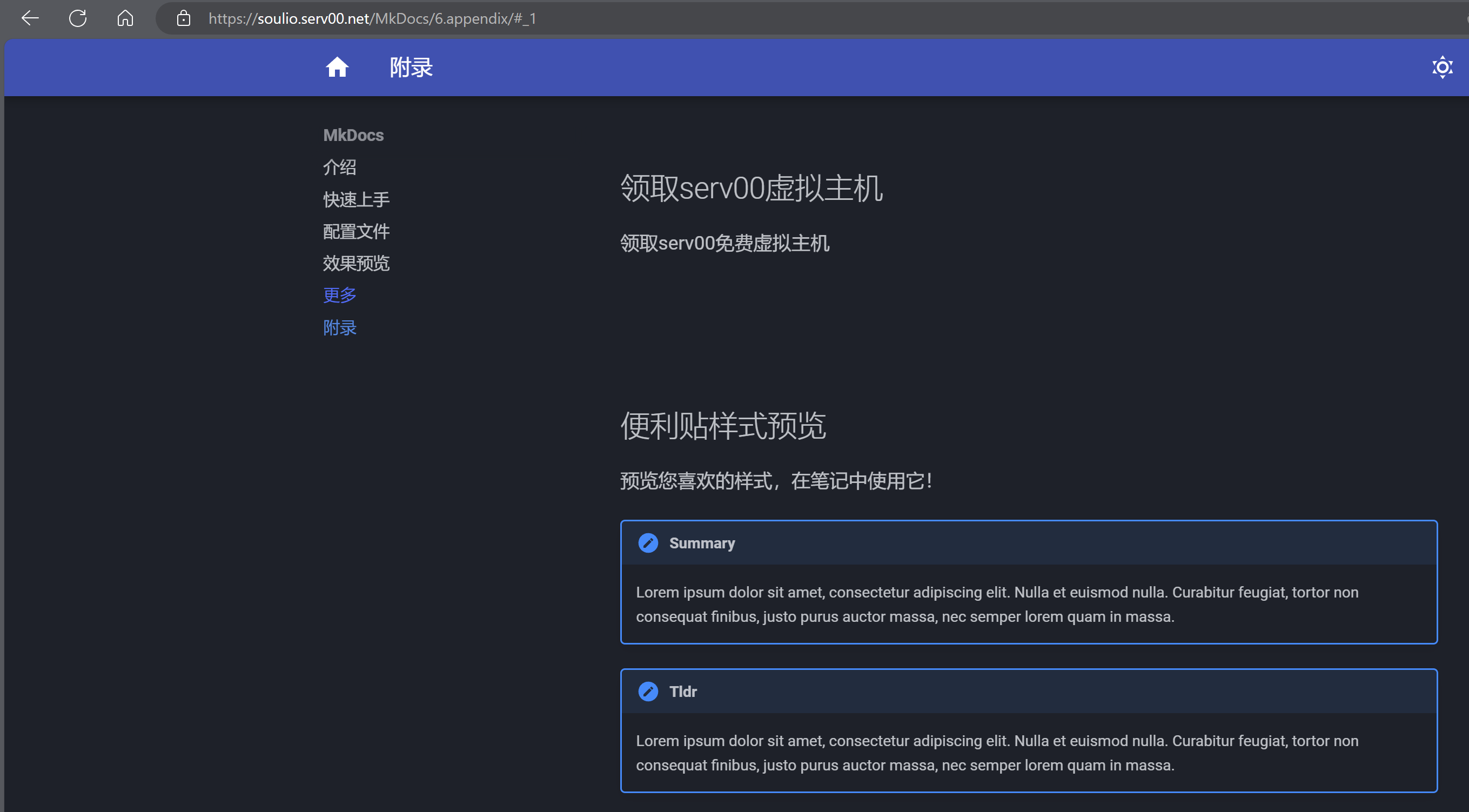Click the browser back arrow
The height and width of the screenshot is (812, 1469).
(x=30, y=18)
